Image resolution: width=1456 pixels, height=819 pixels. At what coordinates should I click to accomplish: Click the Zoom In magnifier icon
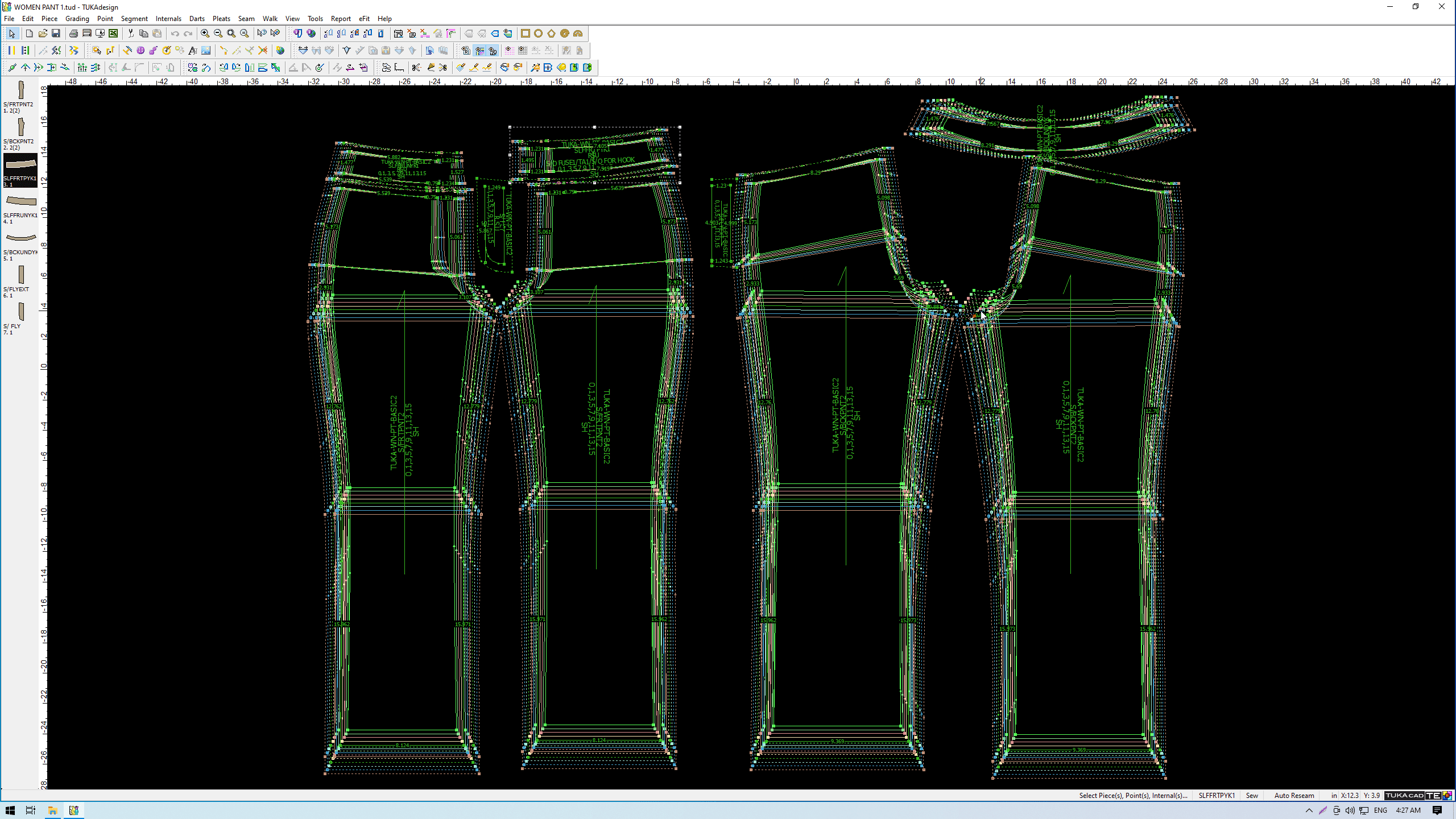pos(205,34)
